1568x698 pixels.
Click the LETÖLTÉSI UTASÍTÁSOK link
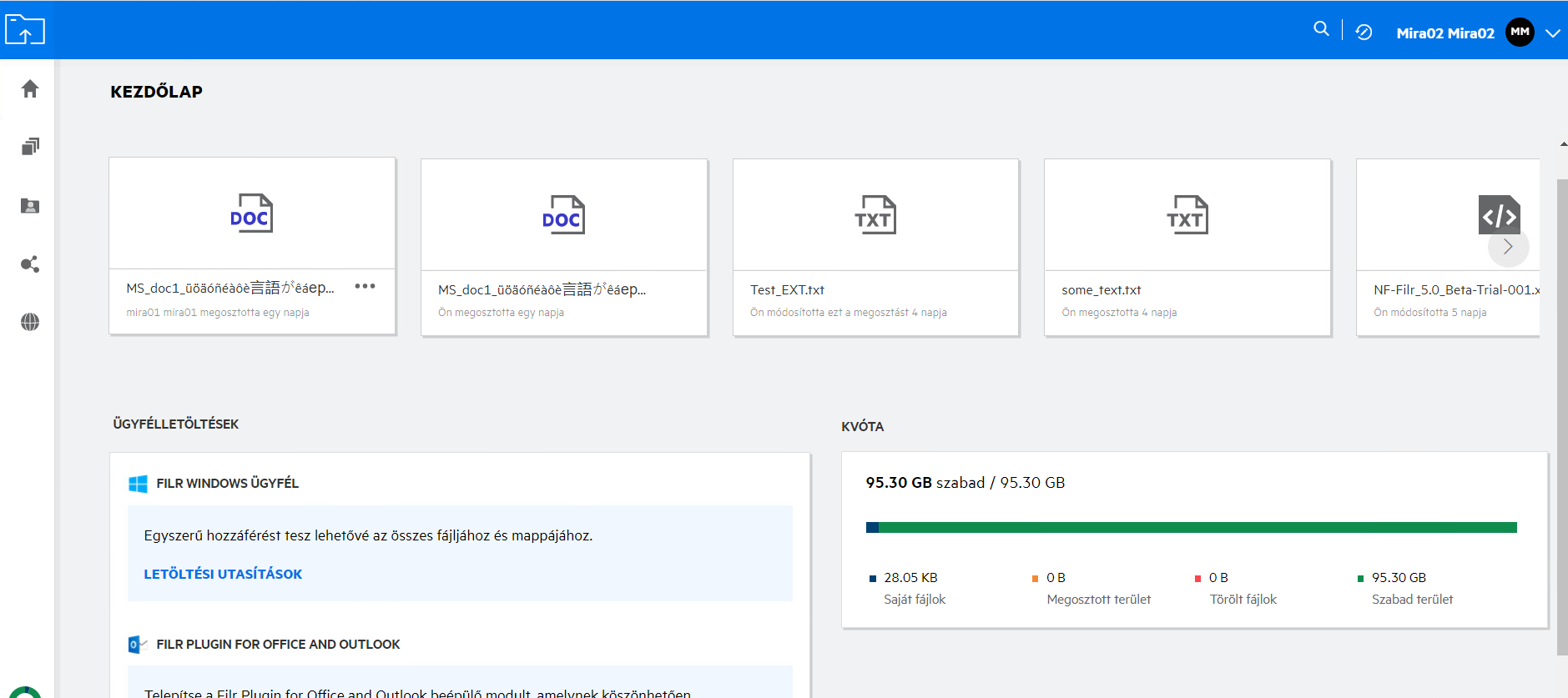point(223,574)
